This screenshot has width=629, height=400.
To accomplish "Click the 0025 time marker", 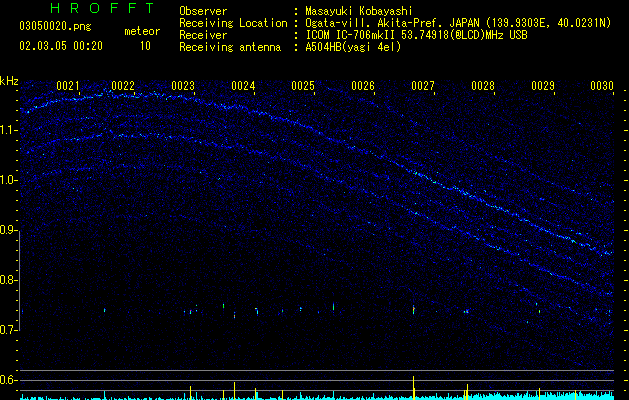I will [303, 86].
